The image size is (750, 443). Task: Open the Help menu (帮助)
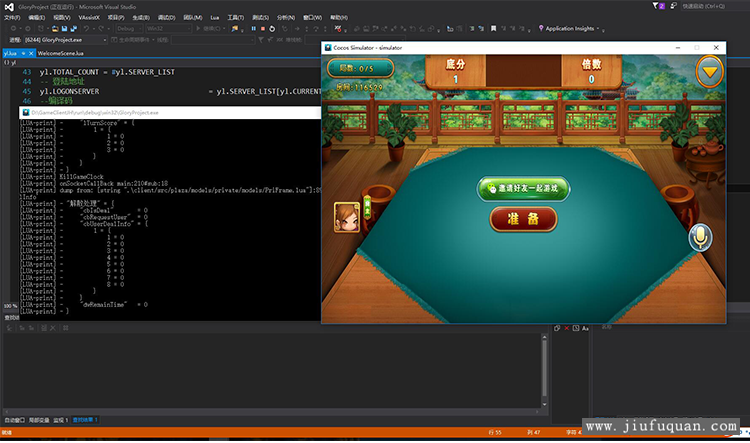coord(339,18)
